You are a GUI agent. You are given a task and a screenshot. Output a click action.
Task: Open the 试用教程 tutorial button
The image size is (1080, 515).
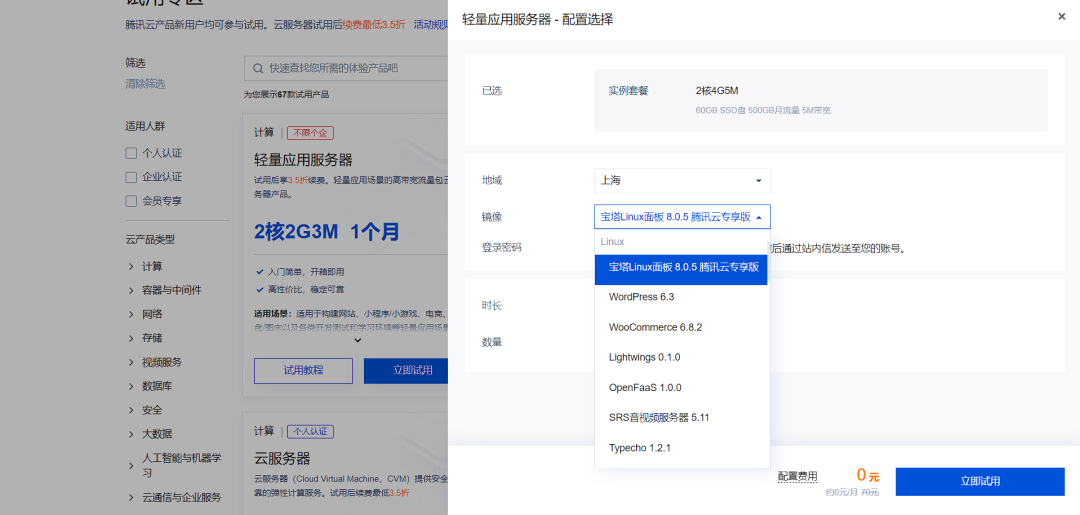[x=303, y=370]
